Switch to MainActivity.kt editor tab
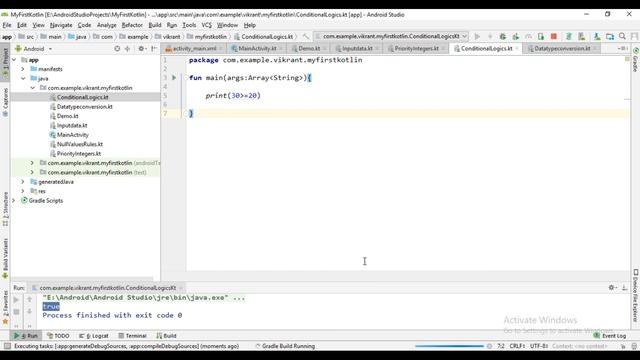The height and width of the screenshot is (360, 640). pyautogui.click(x=257, y=49)
